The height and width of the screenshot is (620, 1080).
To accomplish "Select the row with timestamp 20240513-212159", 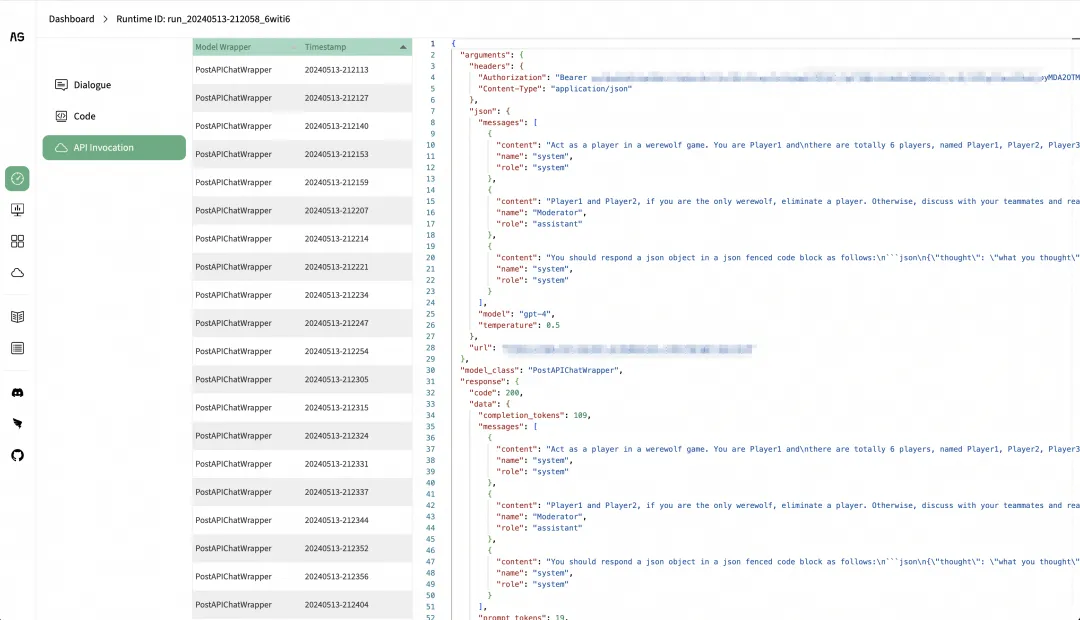I will click(302, 183).
